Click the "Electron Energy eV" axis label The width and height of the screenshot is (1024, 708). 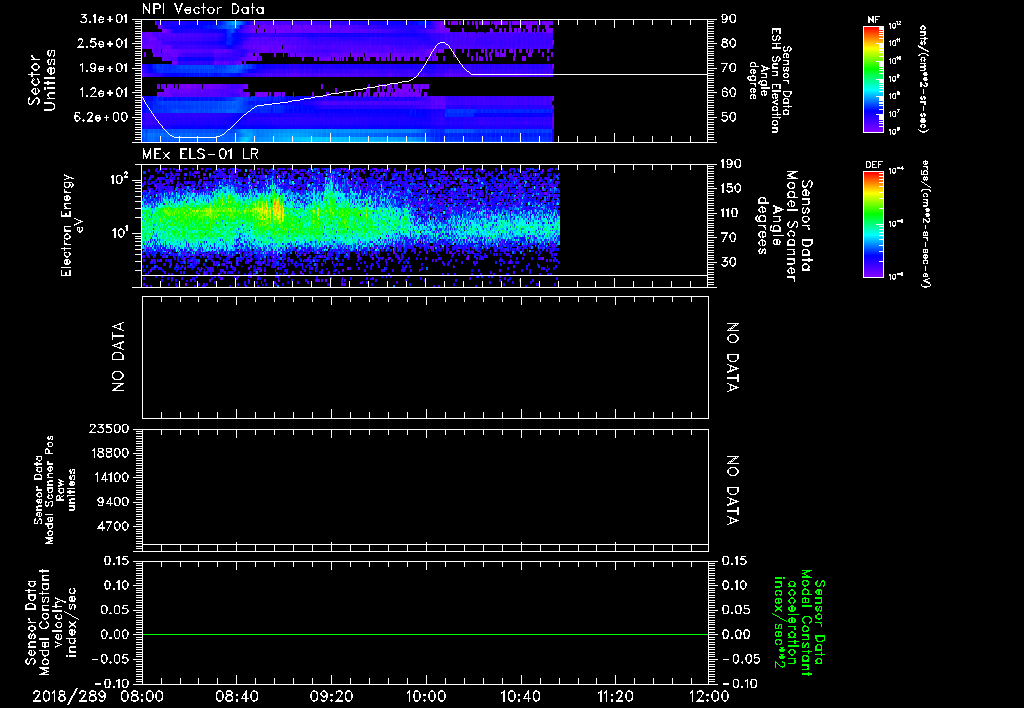point(72,225)
